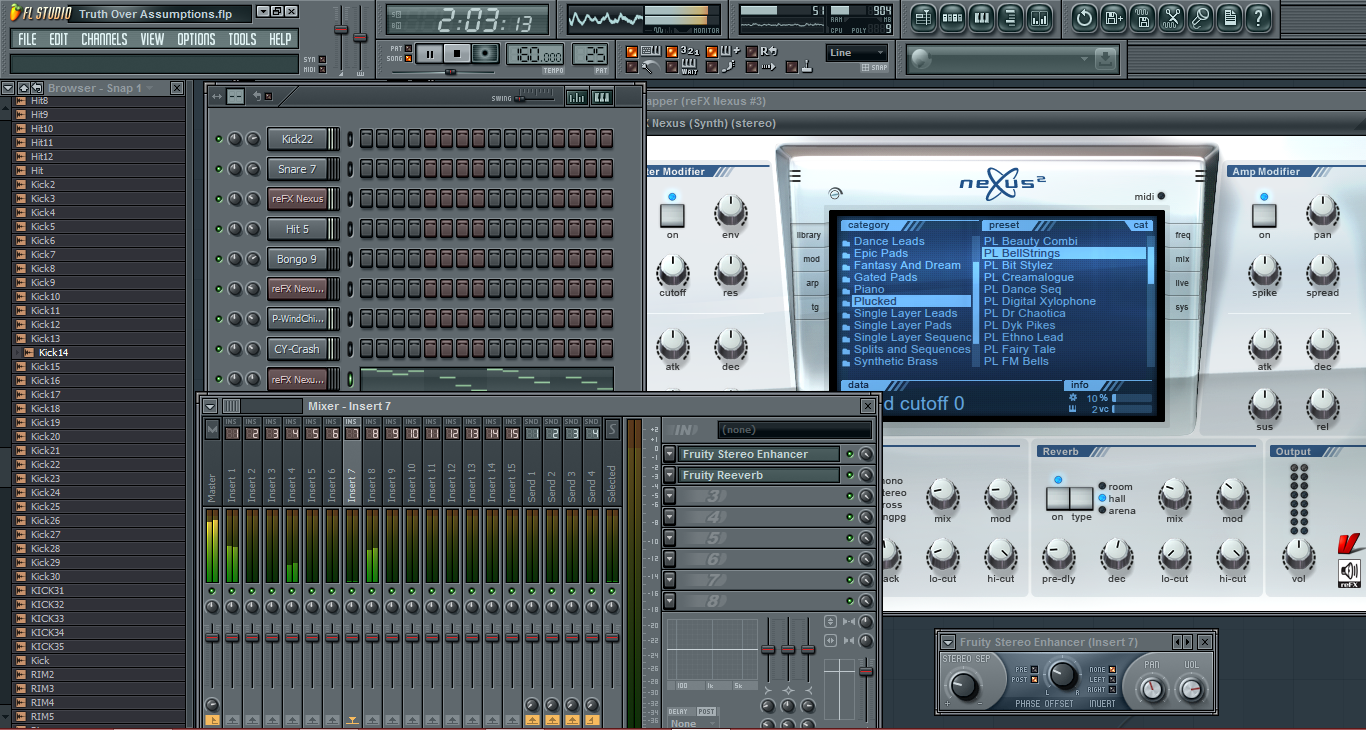Open the TOOLS menu
Screen dimensions: 1366x730
tap(242, 39)
